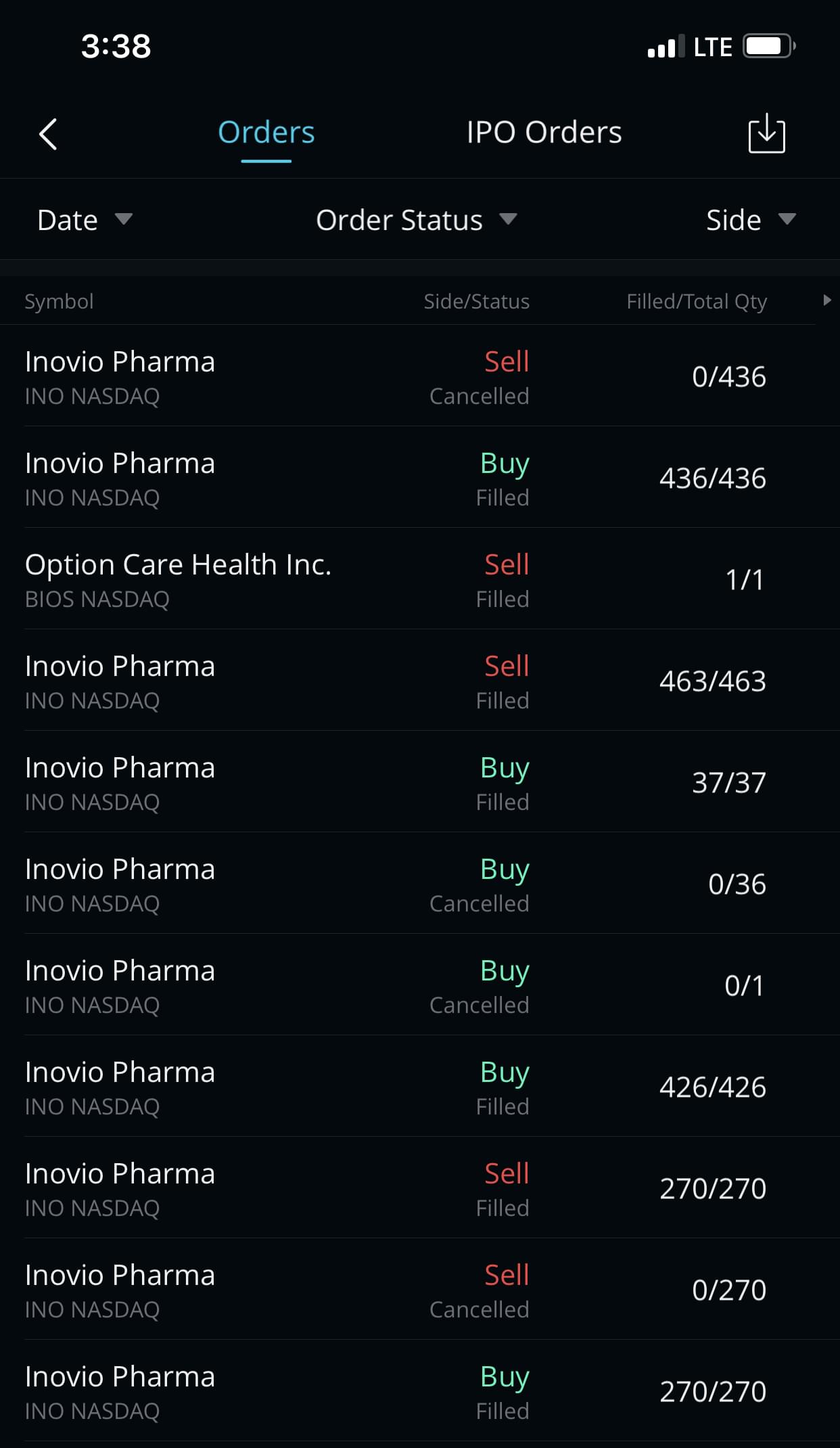Open the Side filter dropdown
Screen dimensions: 840x1448
750,220
